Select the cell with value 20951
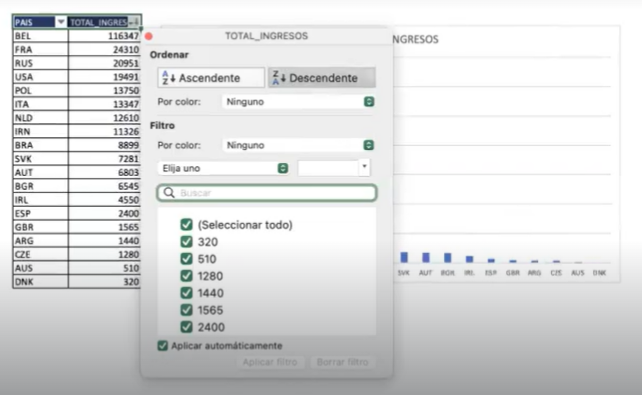 tap(104, 63)
